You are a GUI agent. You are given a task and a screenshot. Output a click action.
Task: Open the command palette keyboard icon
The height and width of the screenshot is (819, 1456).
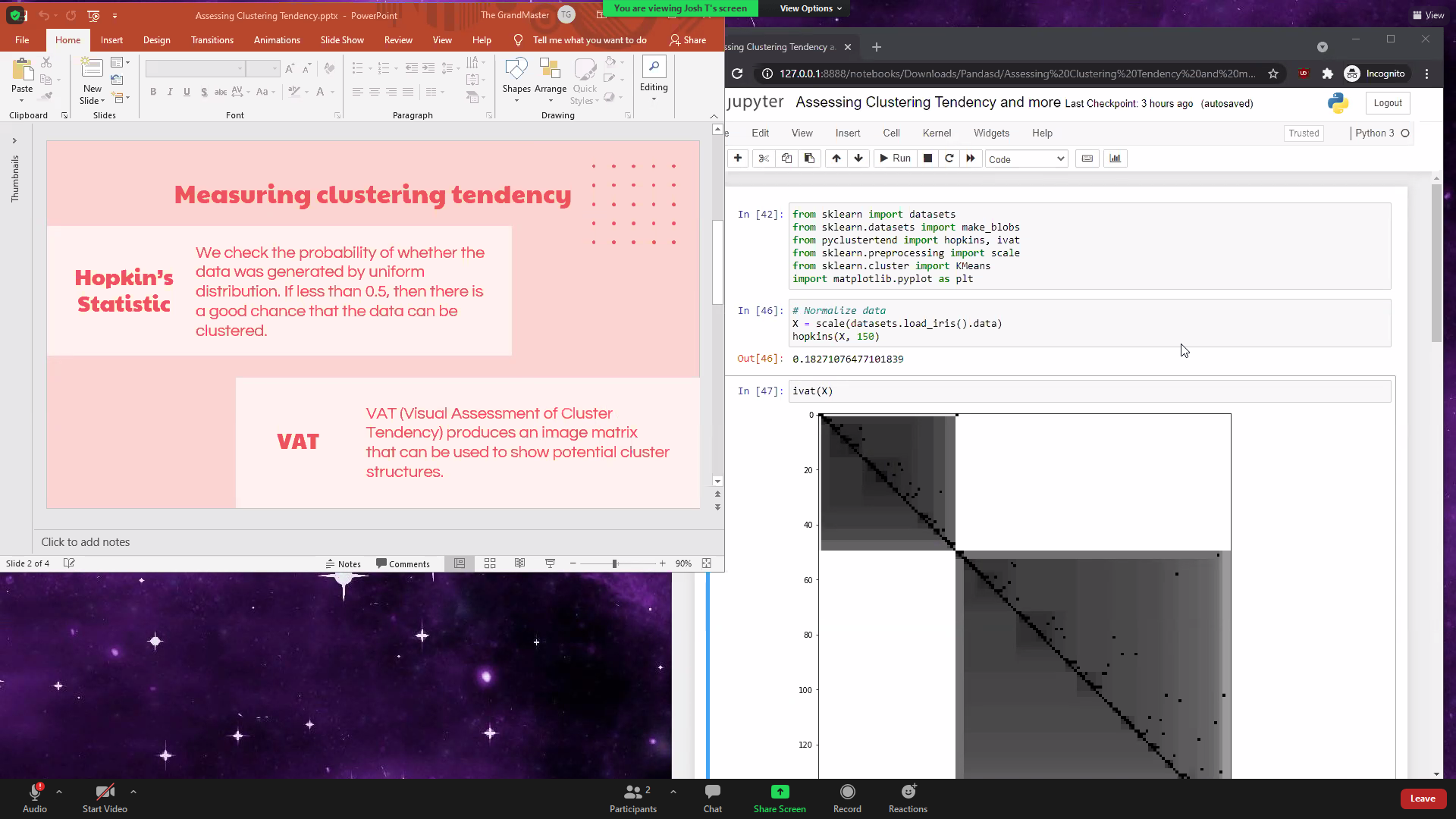click(1087, 158)
